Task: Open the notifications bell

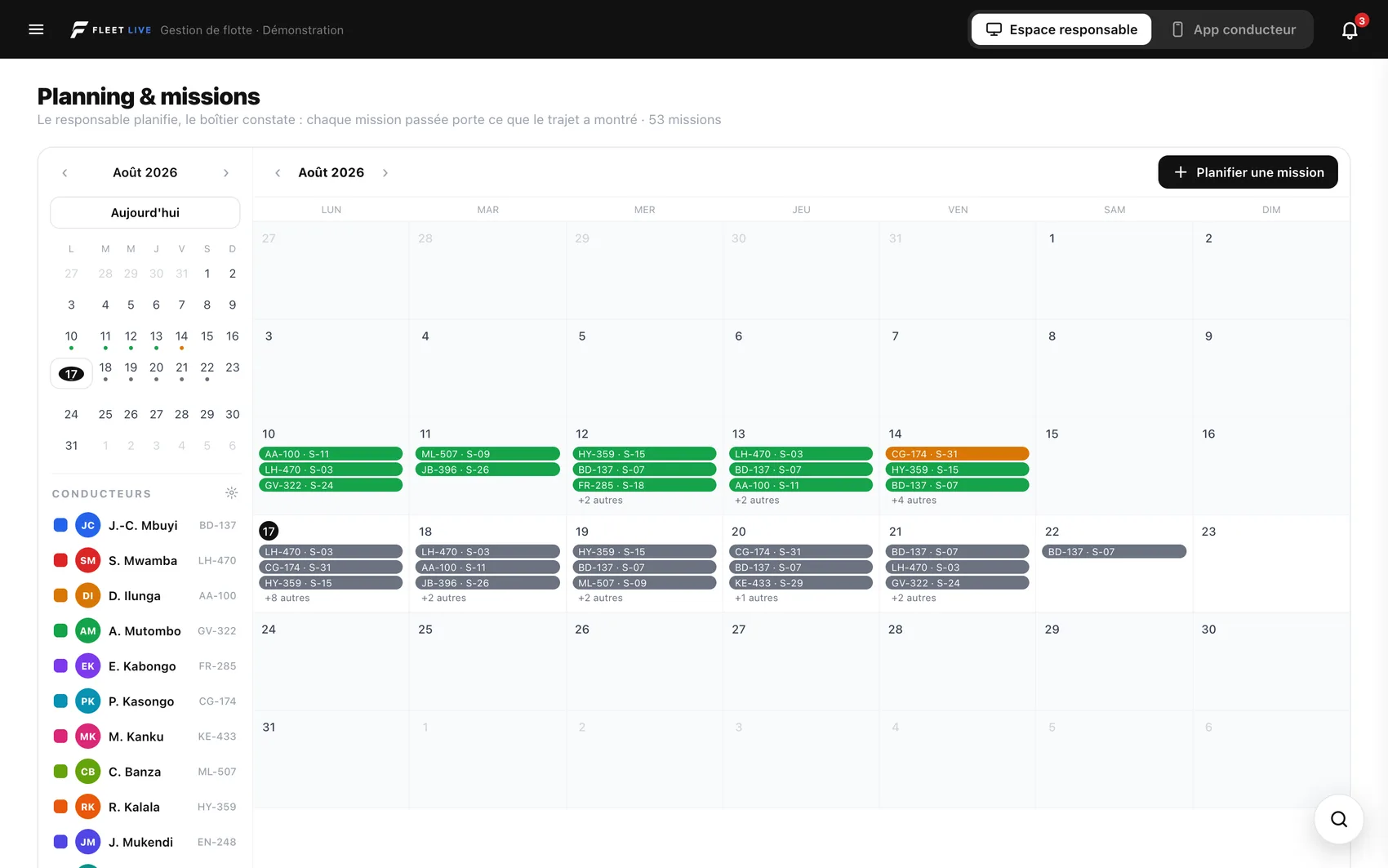Action: tap(1350, 30)
